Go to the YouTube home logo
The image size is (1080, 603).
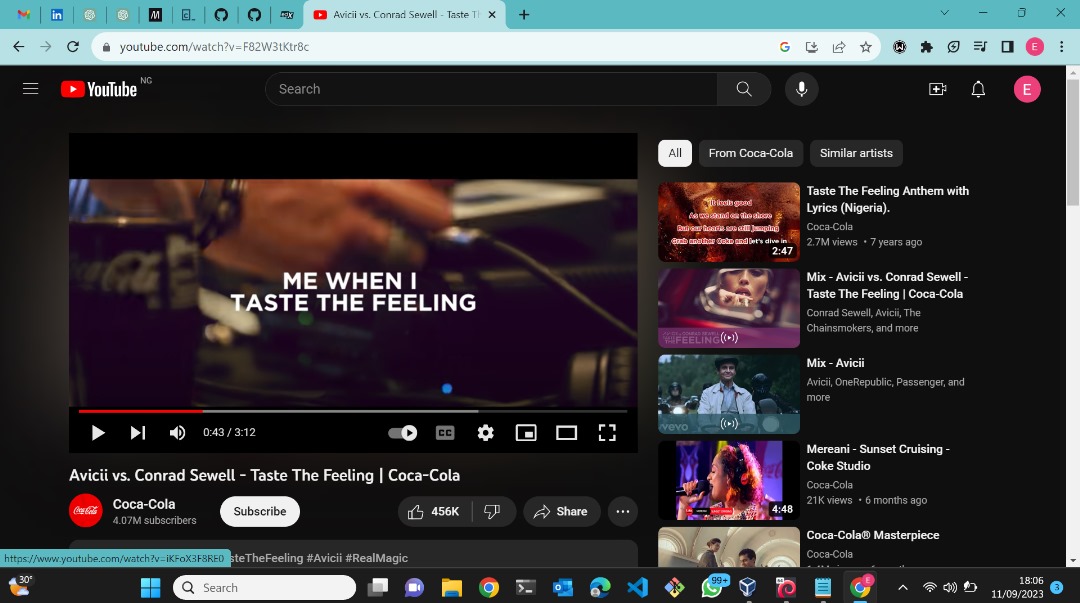[x=98, y=89]
